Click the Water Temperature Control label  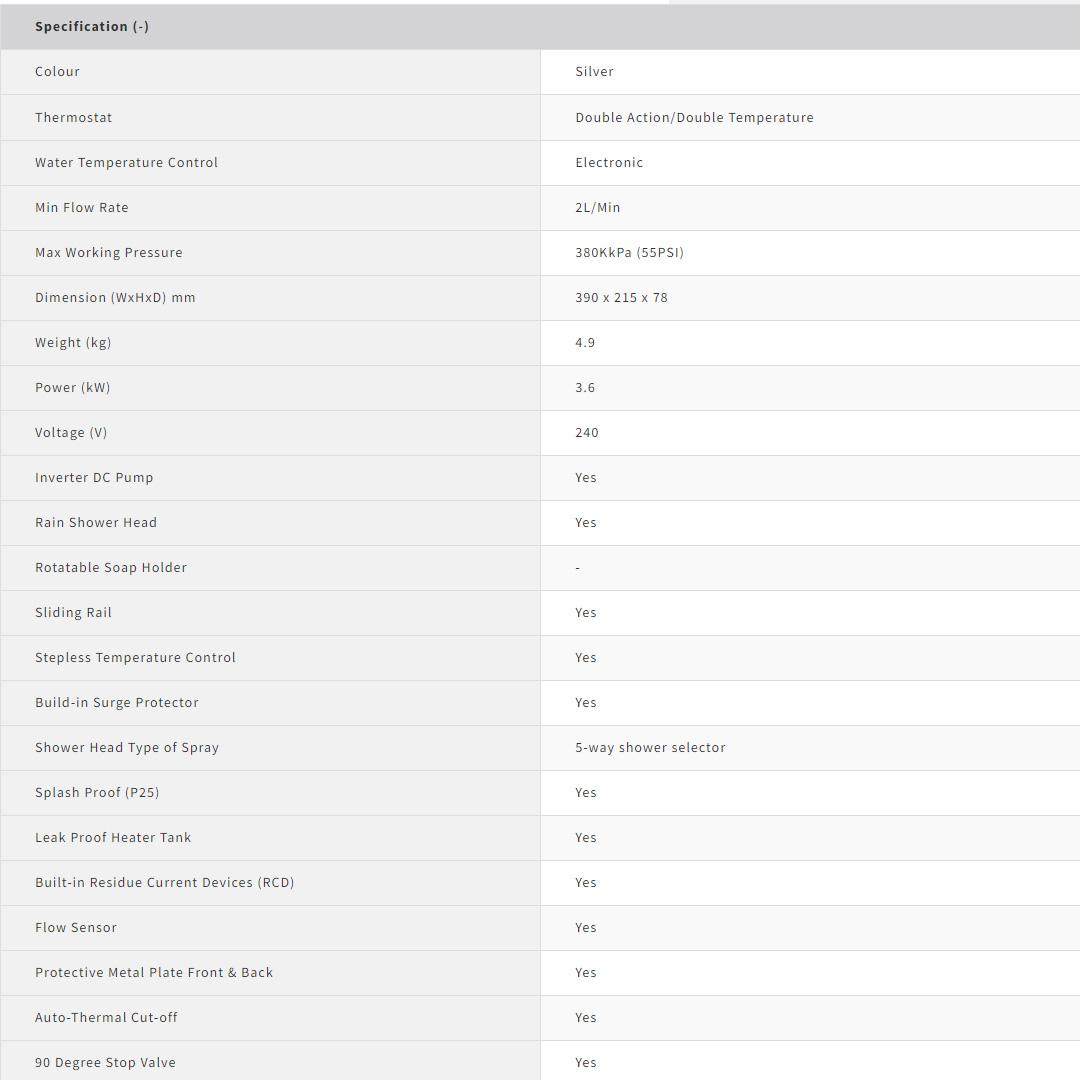pos(126,163)
